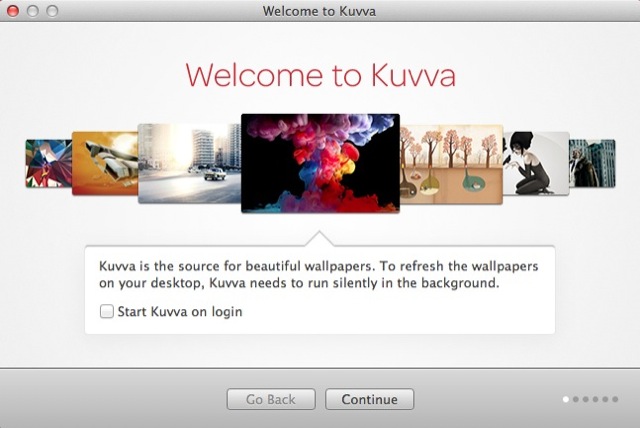The width and height of the screenshot is (640, 428).
Task: Click the far-left geometric colorful wallpaper
Action: [47, 164]
